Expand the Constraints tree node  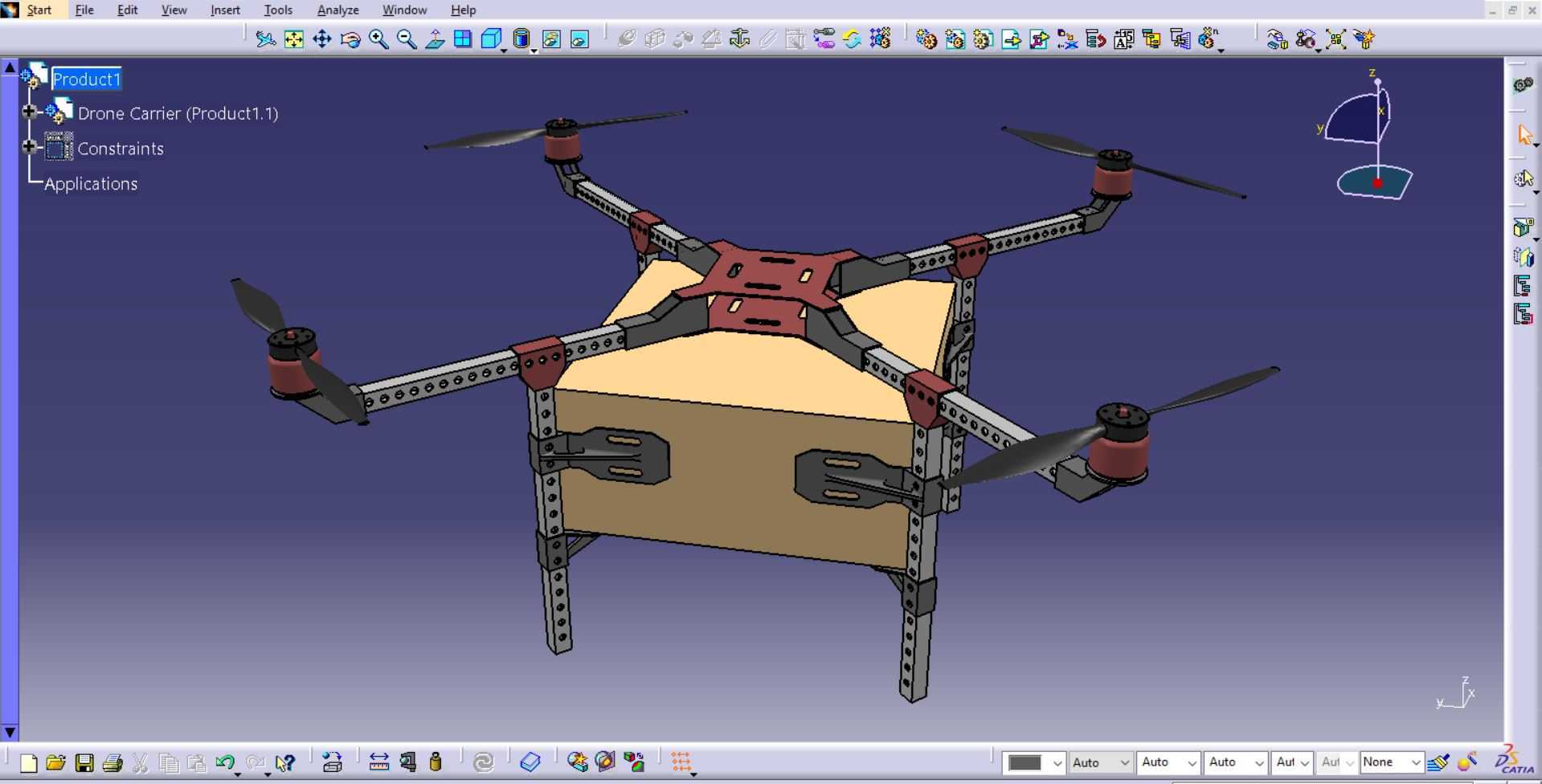(30, 146)
